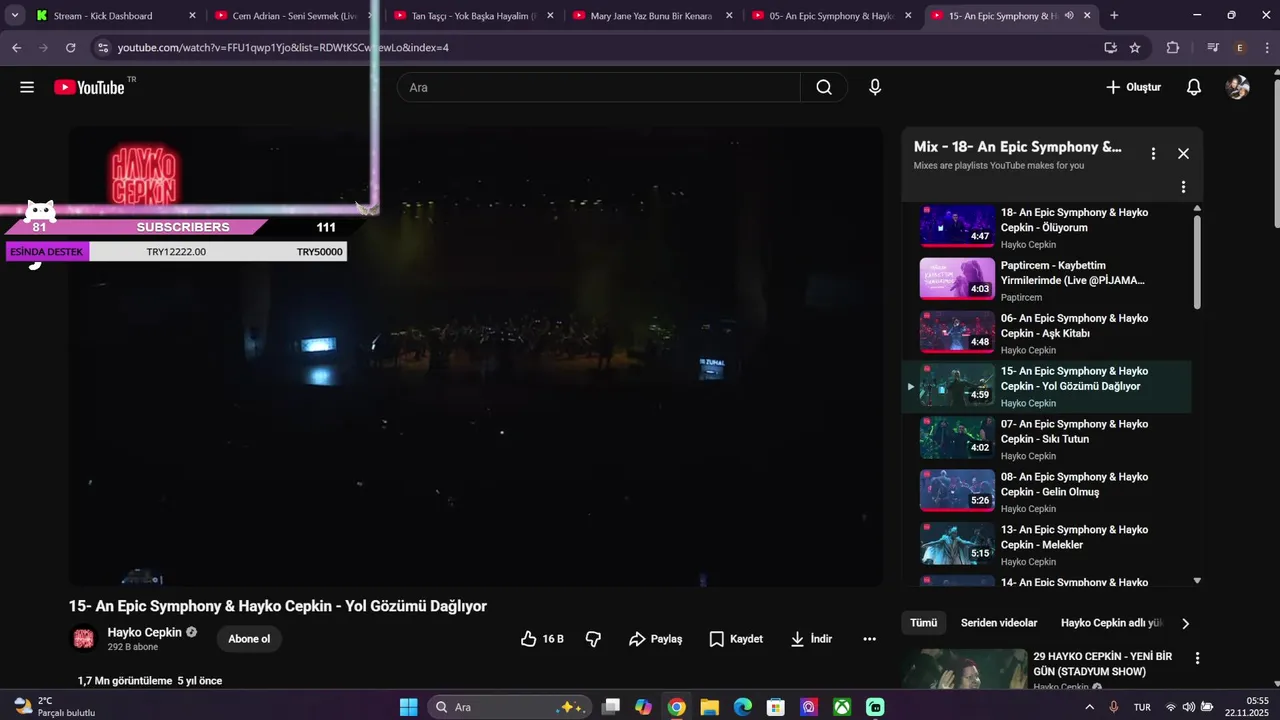This screenshot has width=1280, height=720.
Task: Open 29 HAYKO CEPKİN YENİ BİR GÜN thumbnail
Action: tap(964, 670)
